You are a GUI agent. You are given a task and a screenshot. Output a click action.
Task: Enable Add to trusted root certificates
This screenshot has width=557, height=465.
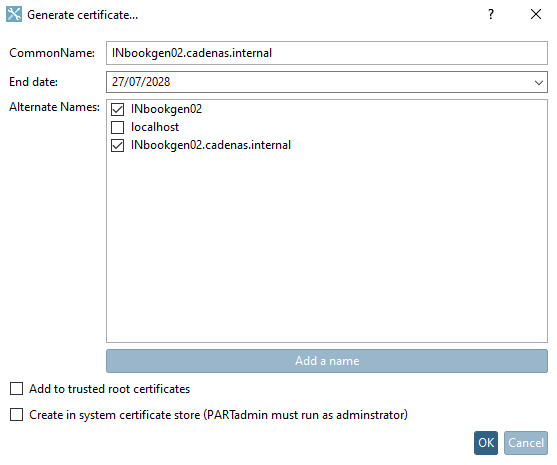click(x=16, y=389)
